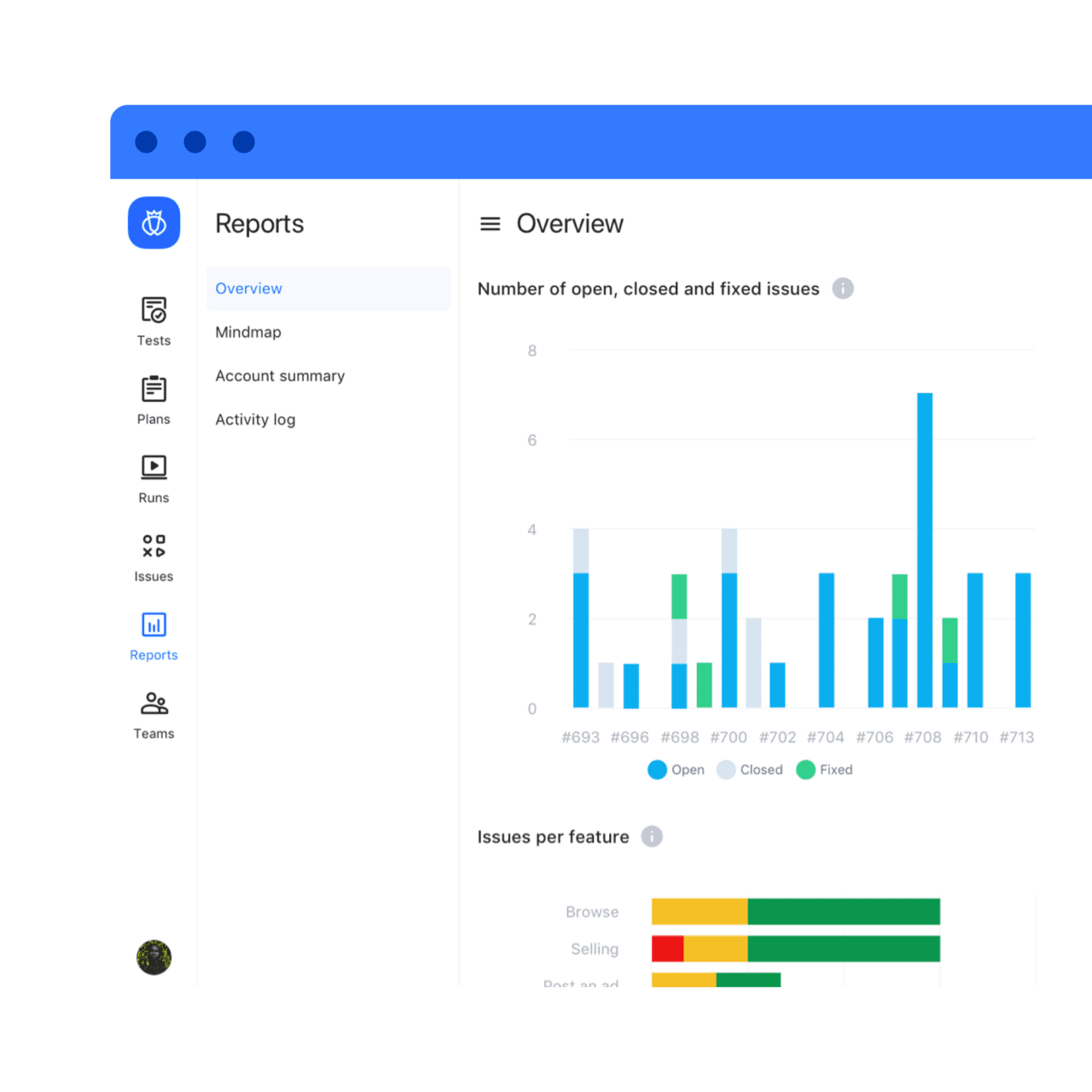Click the info icon beside Issues per feature
The image size is (1092, 1092).
pos(652,837)
